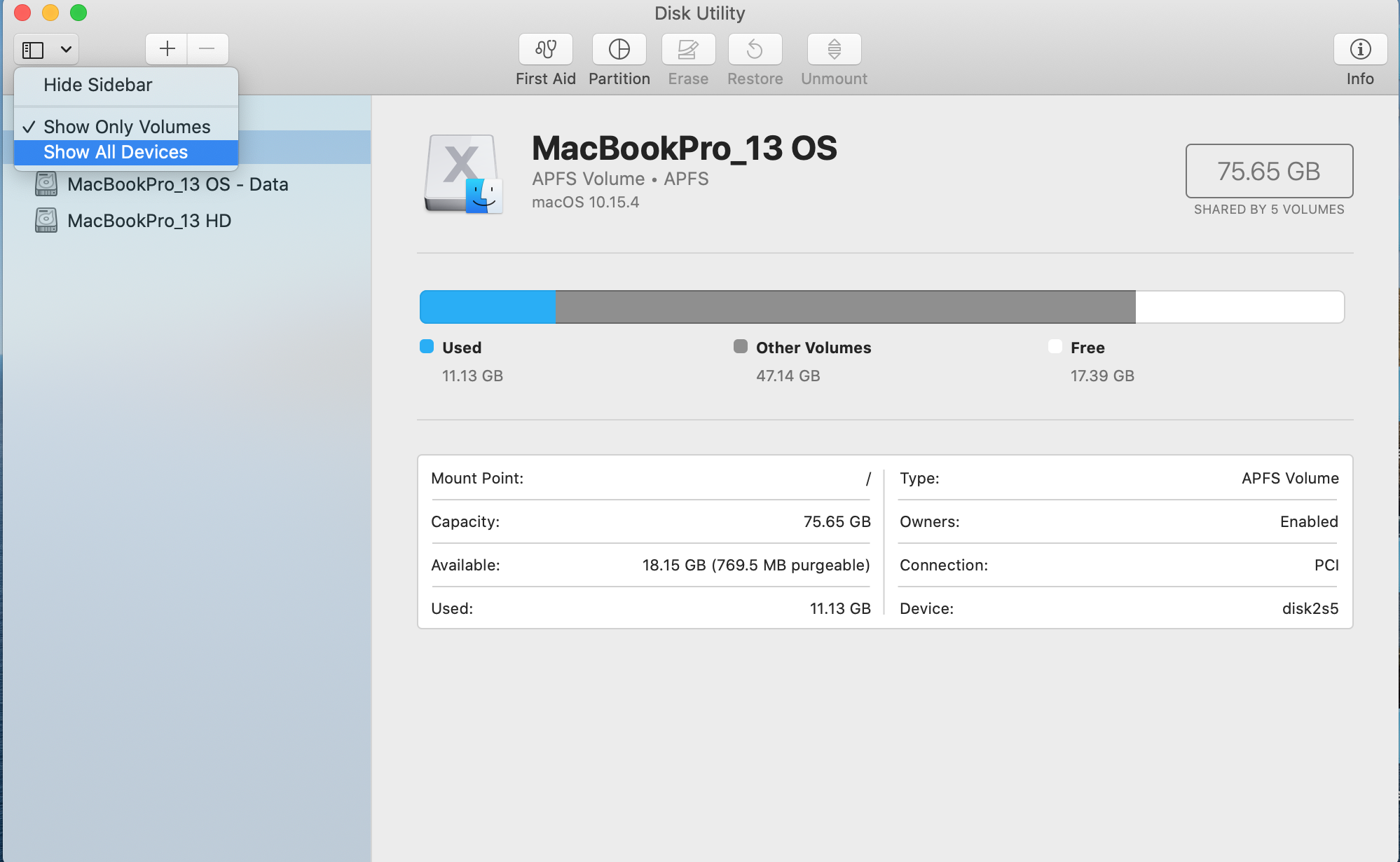Viewport: 1400px width, 862px height.
Task: Click the add volume plus button
Action: (x=167, y=49)
